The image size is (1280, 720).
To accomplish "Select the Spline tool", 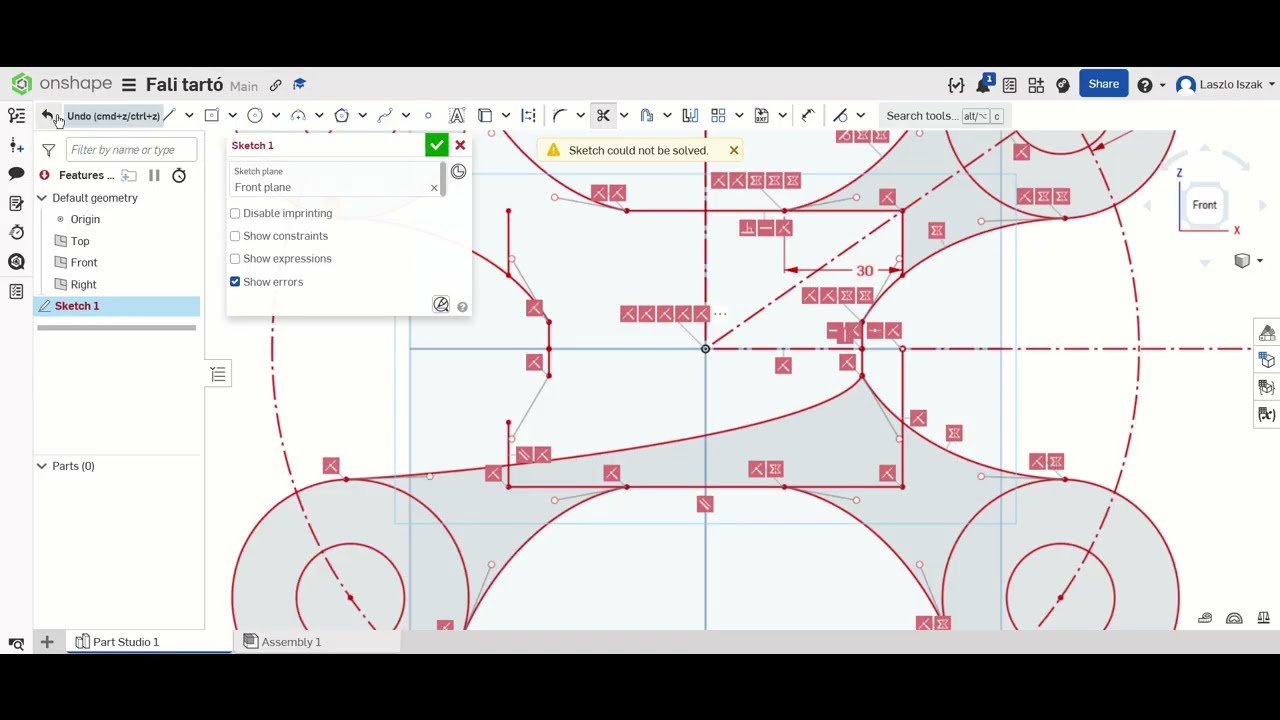I will pos(385,116).
